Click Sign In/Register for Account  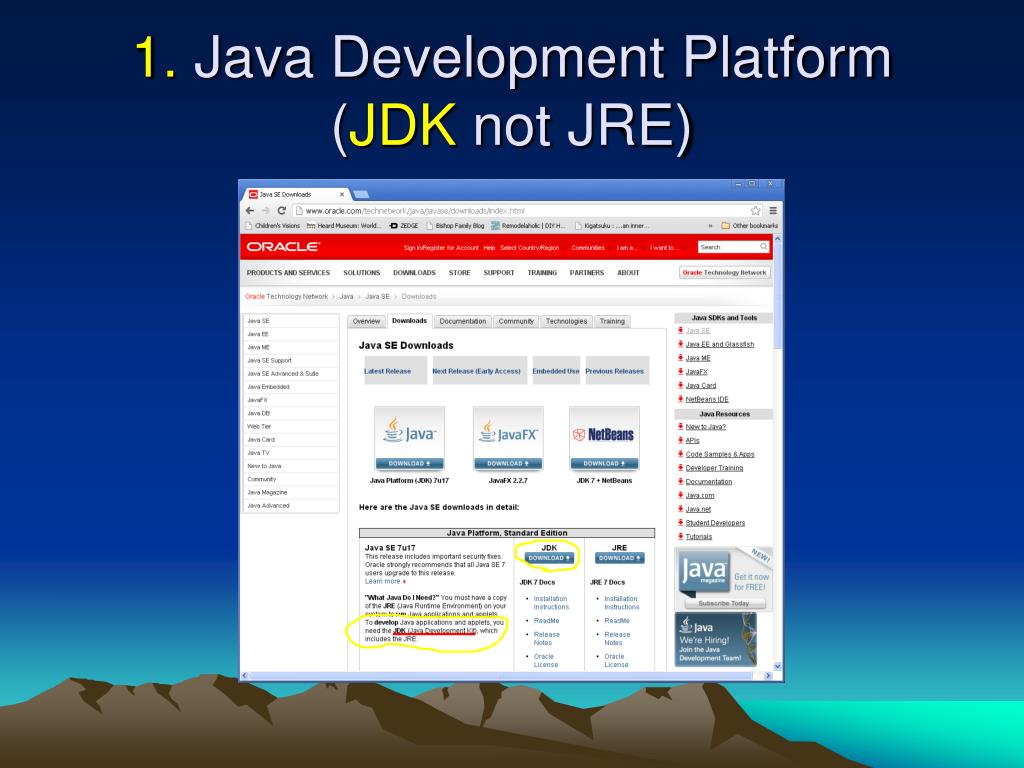pos(441,248)
